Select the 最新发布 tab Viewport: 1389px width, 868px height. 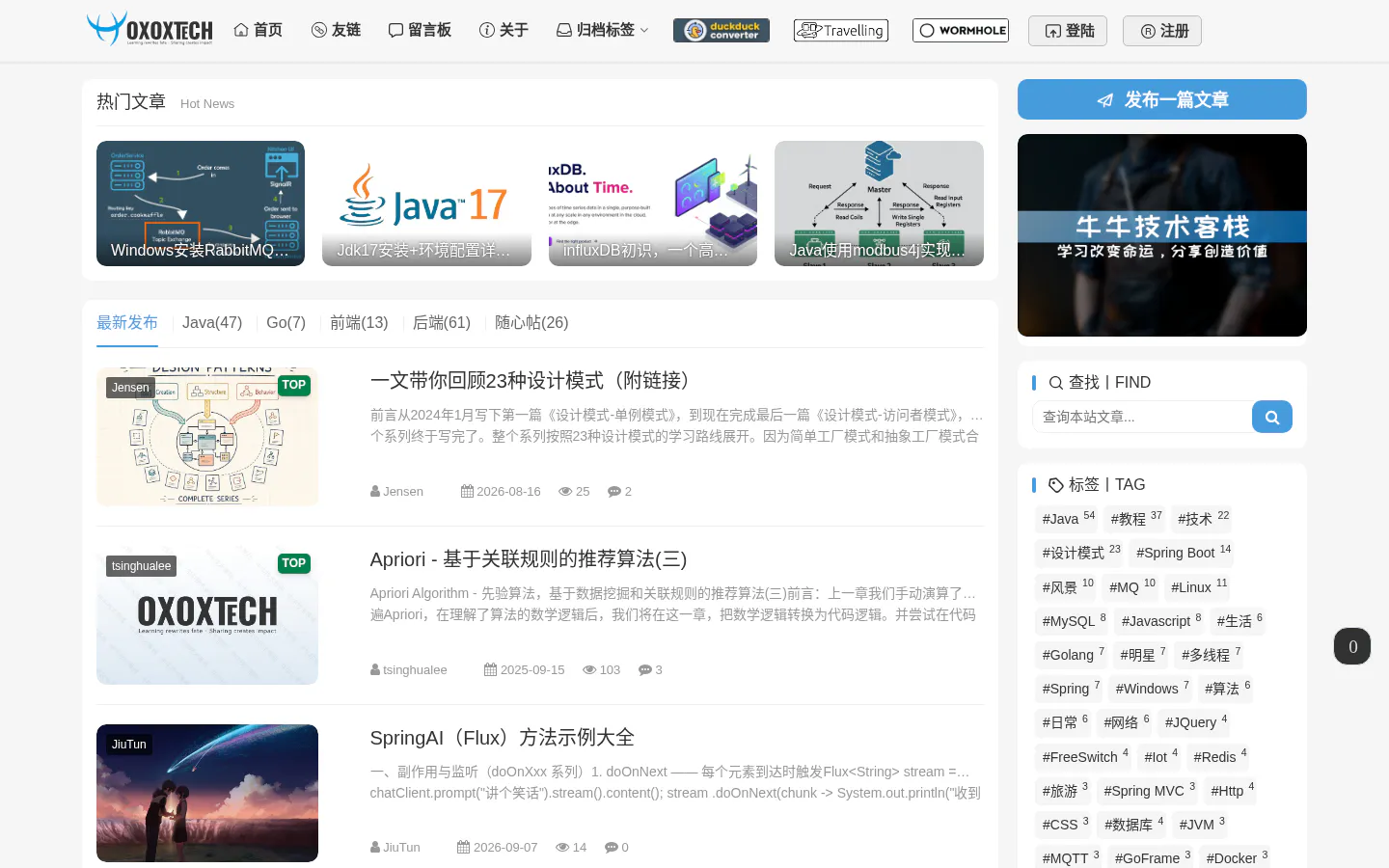coord(127,322)
